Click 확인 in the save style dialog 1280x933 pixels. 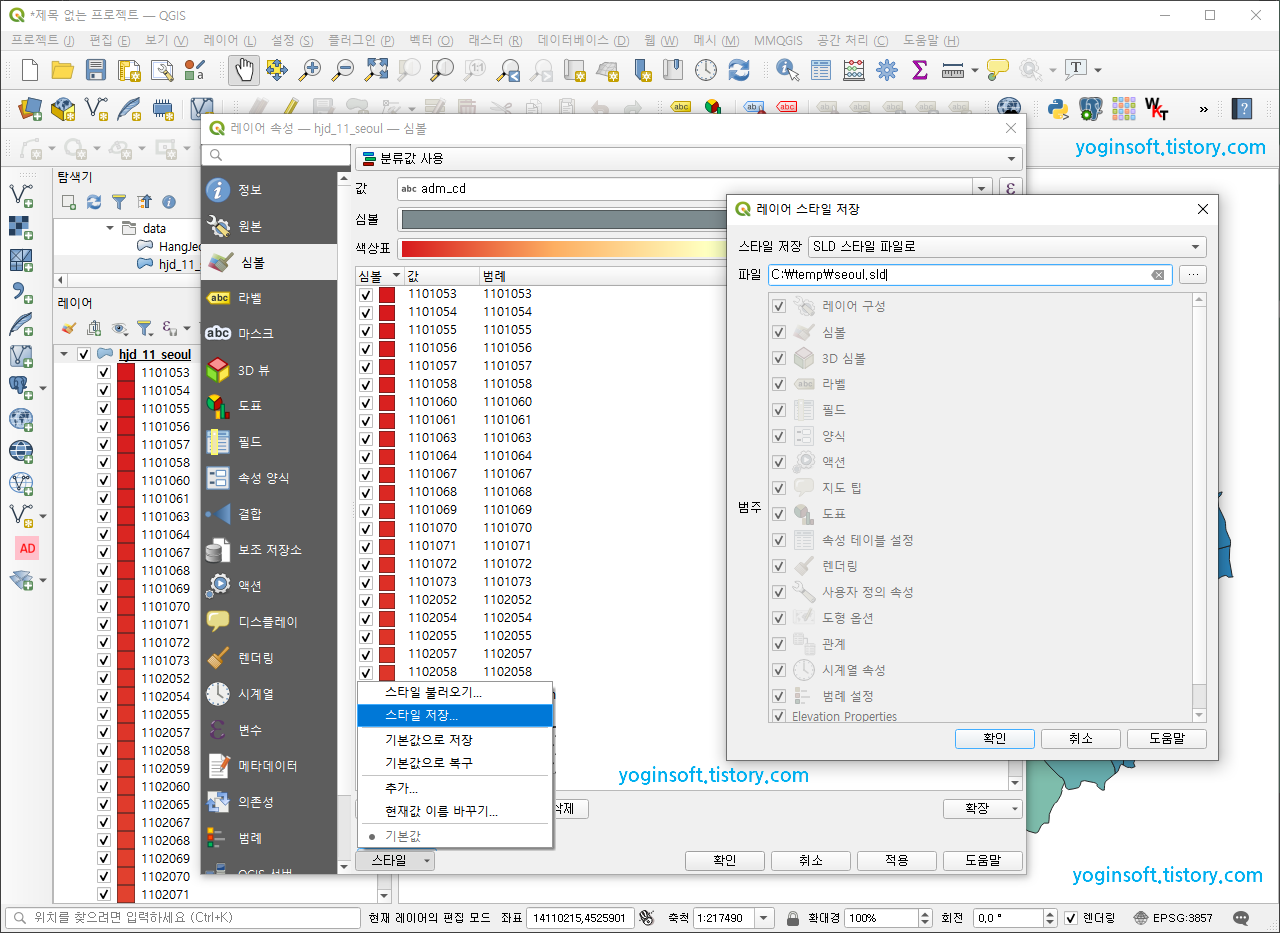click(x=995, y=739)
